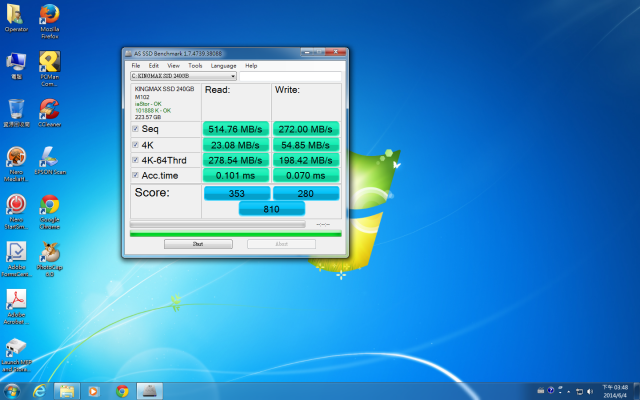Open Nero StartSmart desktop shortcut

[x=16, y=211]
